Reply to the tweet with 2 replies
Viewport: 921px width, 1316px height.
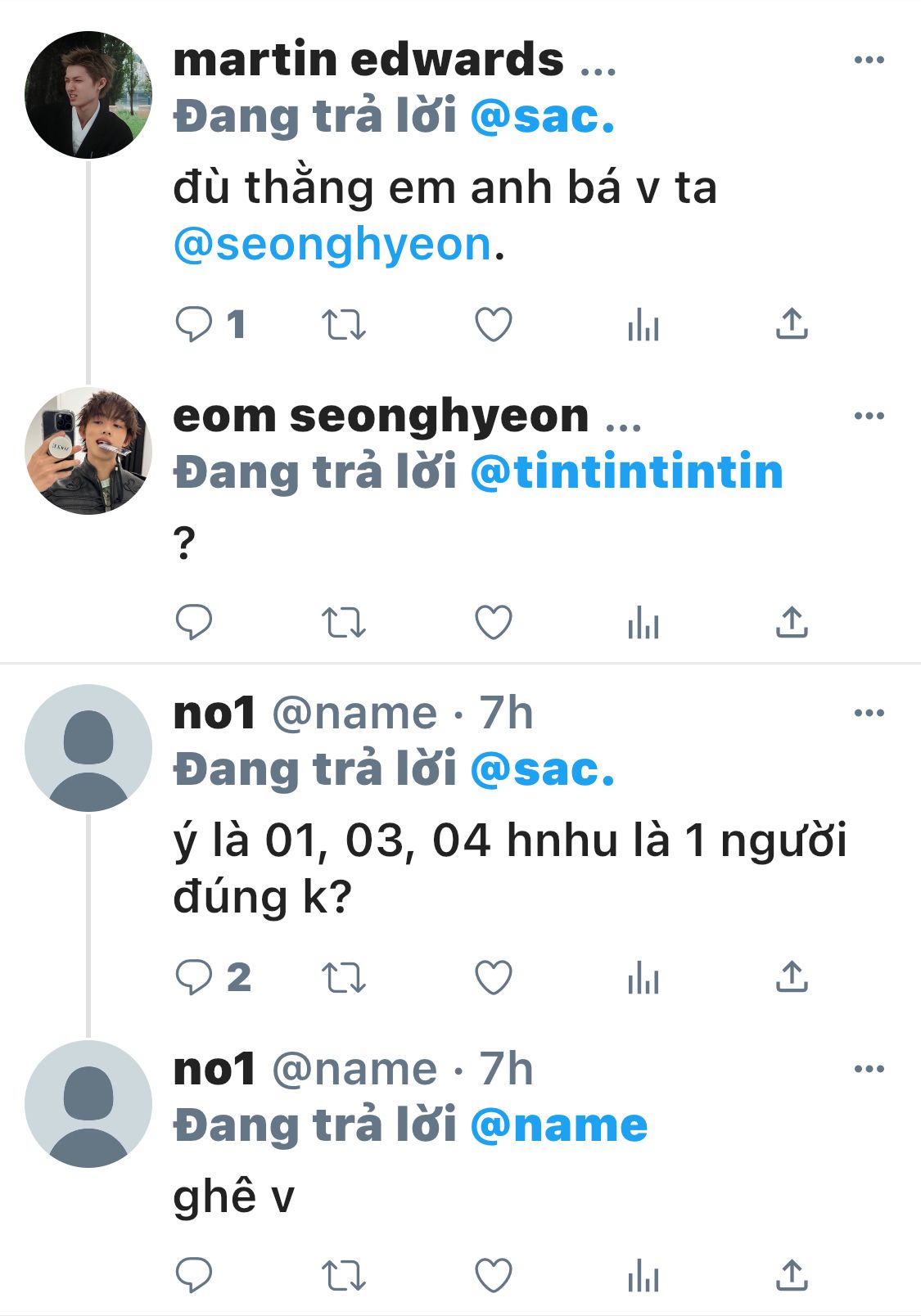pos(194,976)
